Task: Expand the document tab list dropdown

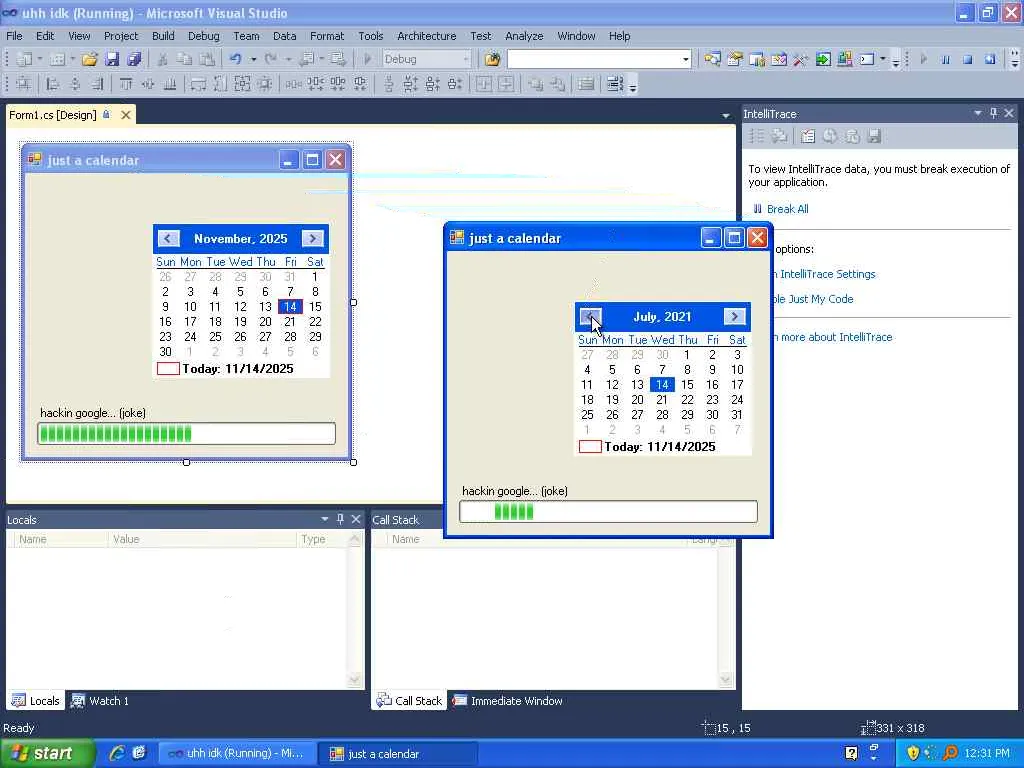Action: [x=726, y=116]
